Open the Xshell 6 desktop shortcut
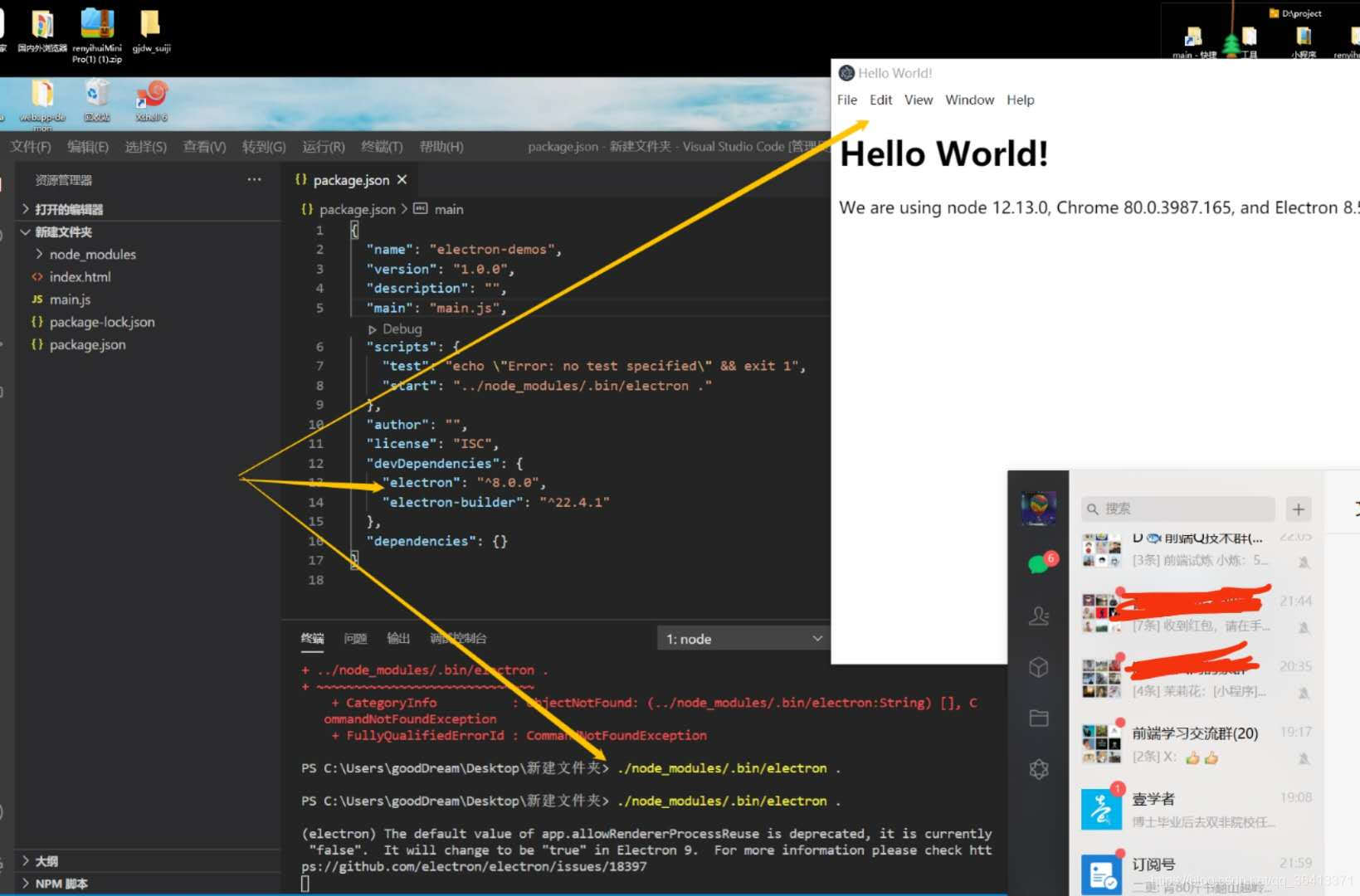The height and width of the screenshot is (896, 1360). (152, 101)
